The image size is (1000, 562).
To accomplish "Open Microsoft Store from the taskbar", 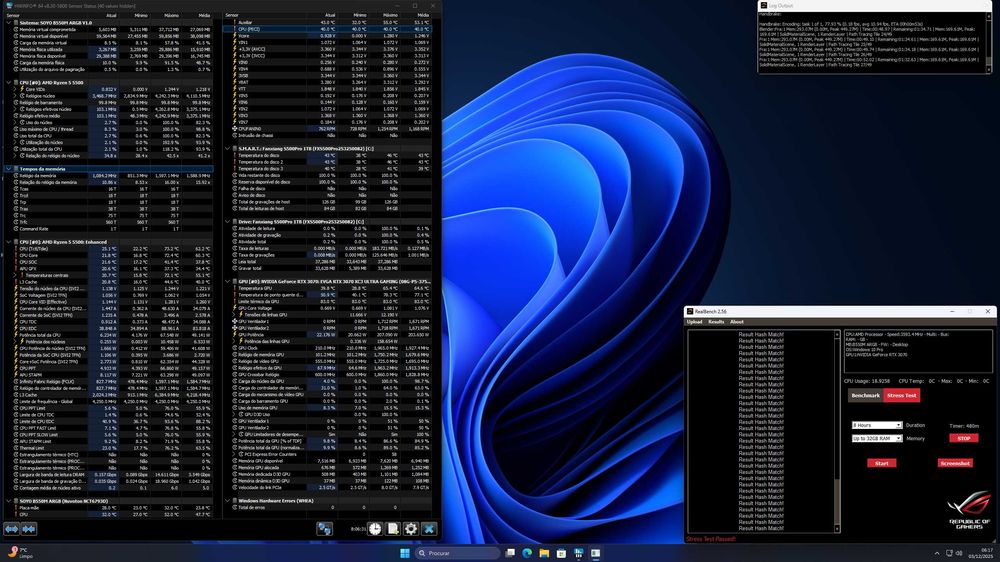I will point(561,553).
